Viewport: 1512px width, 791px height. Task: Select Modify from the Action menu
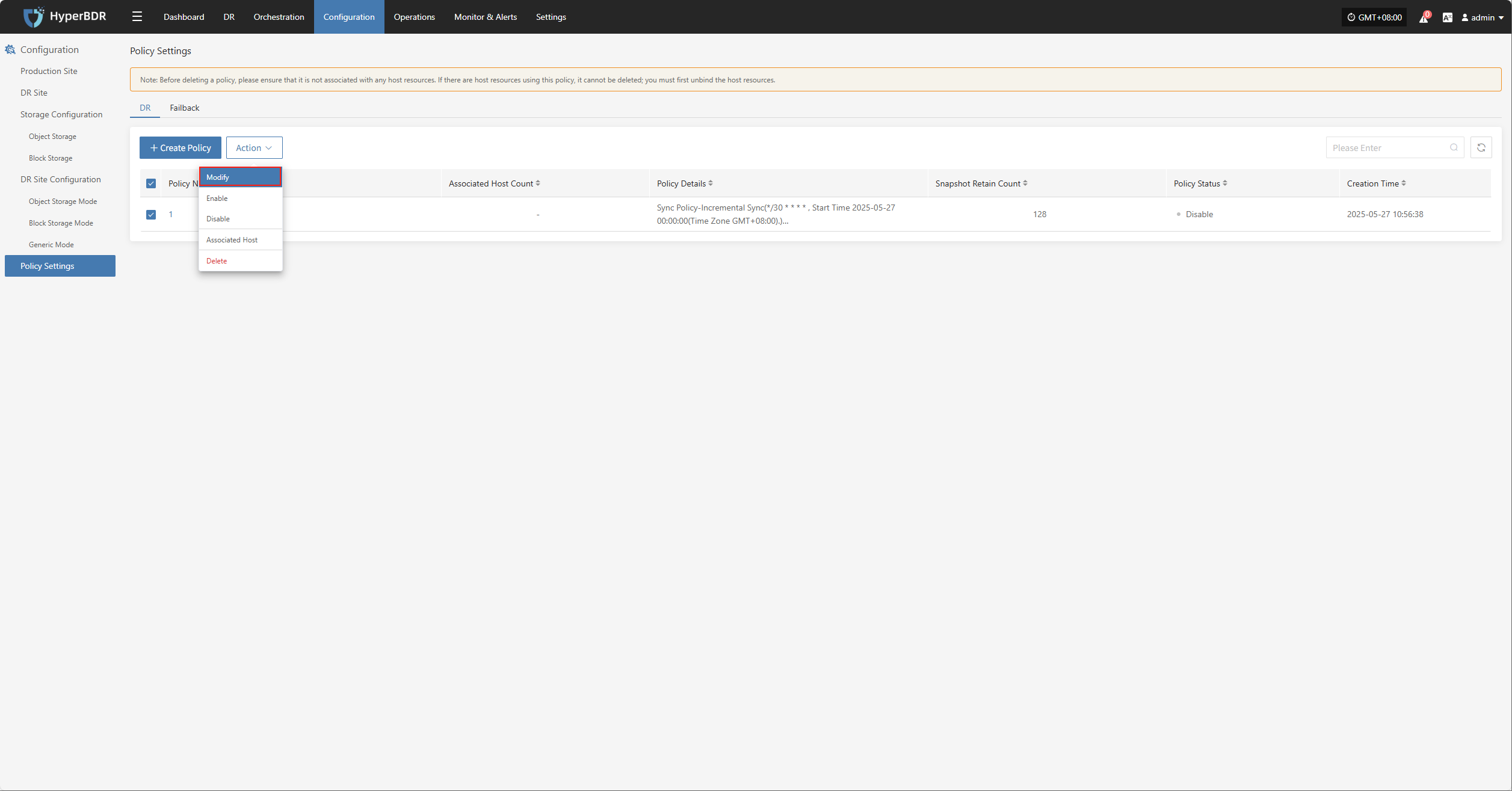point(241,177)
